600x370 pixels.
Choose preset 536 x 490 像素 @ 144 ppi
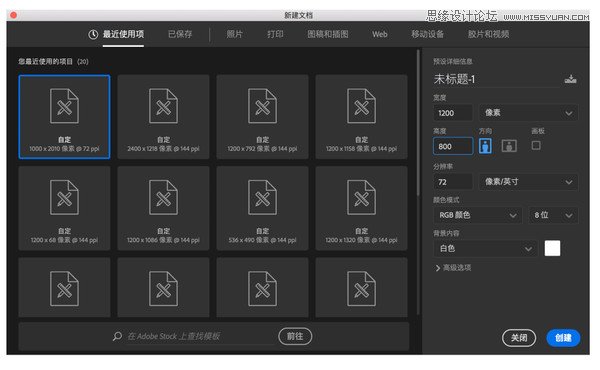[262, 208]
